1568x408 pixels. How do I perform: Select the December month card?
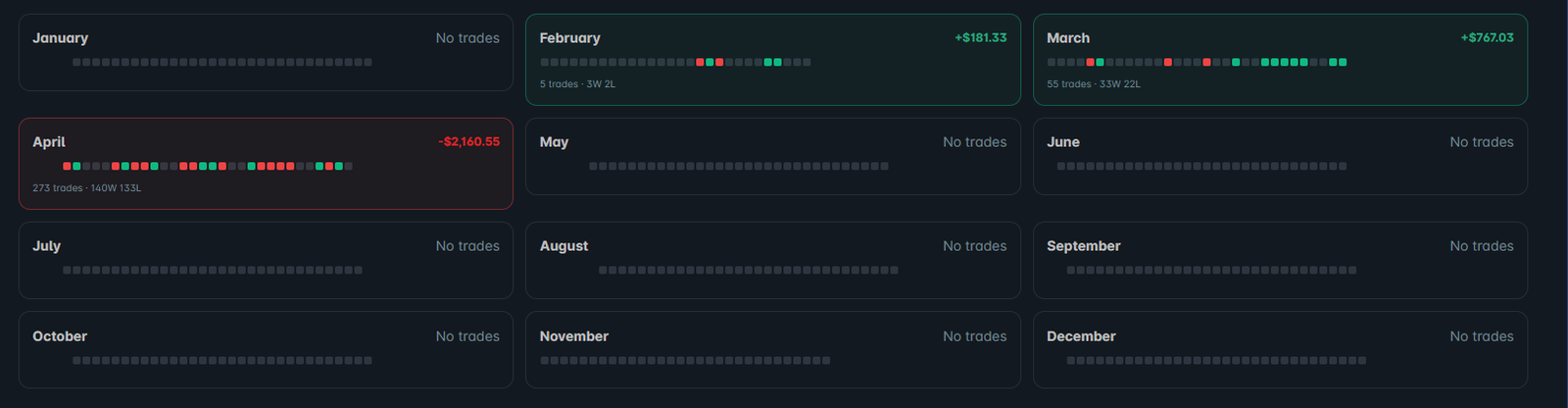[x=1280, y=350]
